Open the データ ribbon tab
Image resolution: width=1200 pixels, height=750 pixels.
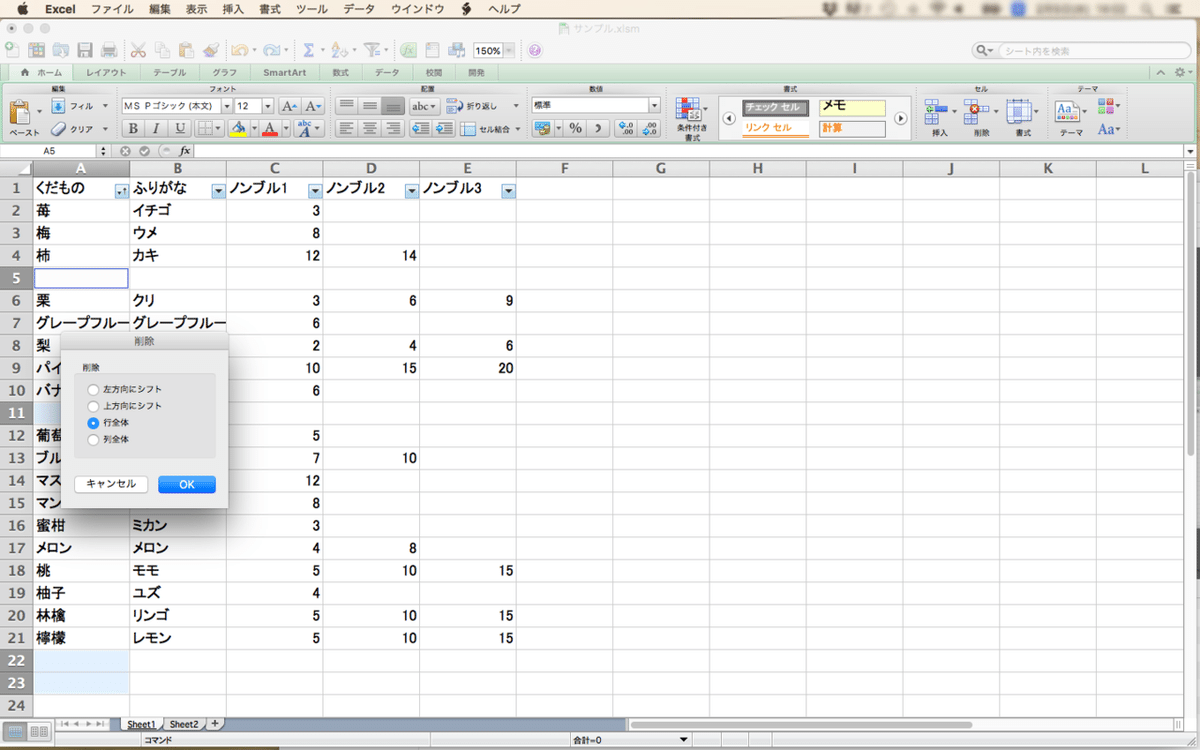pyautogui.click(x=387, y=73)
